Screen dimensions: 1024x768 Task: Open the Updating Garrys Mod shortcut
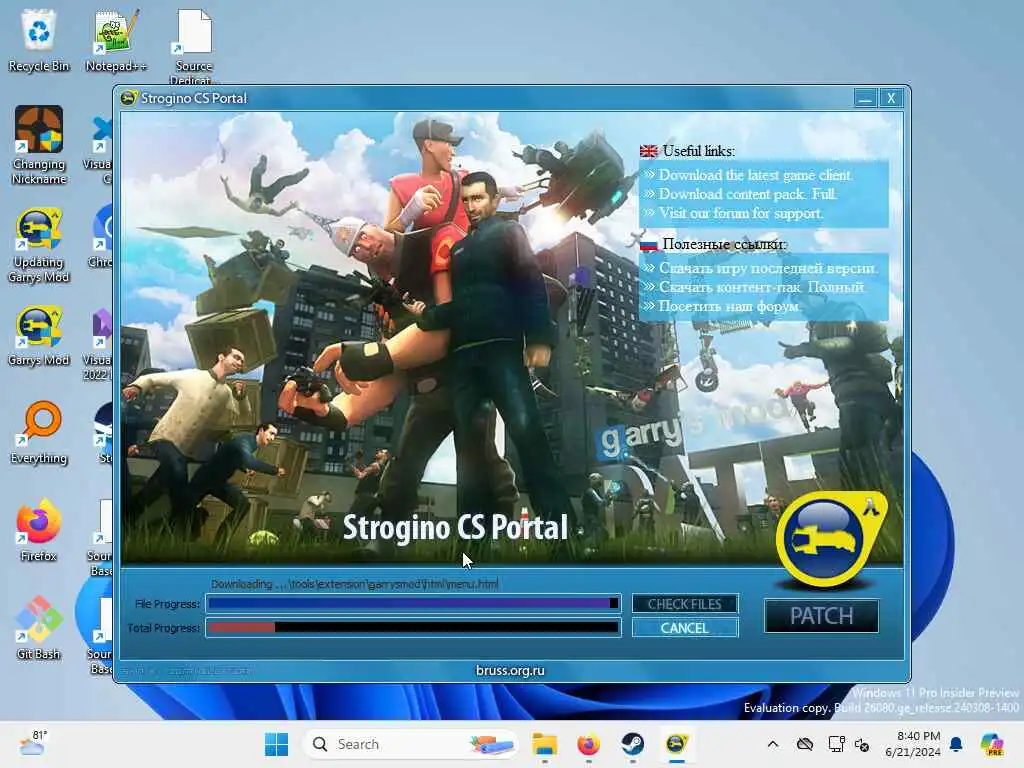tap(39, 246)
